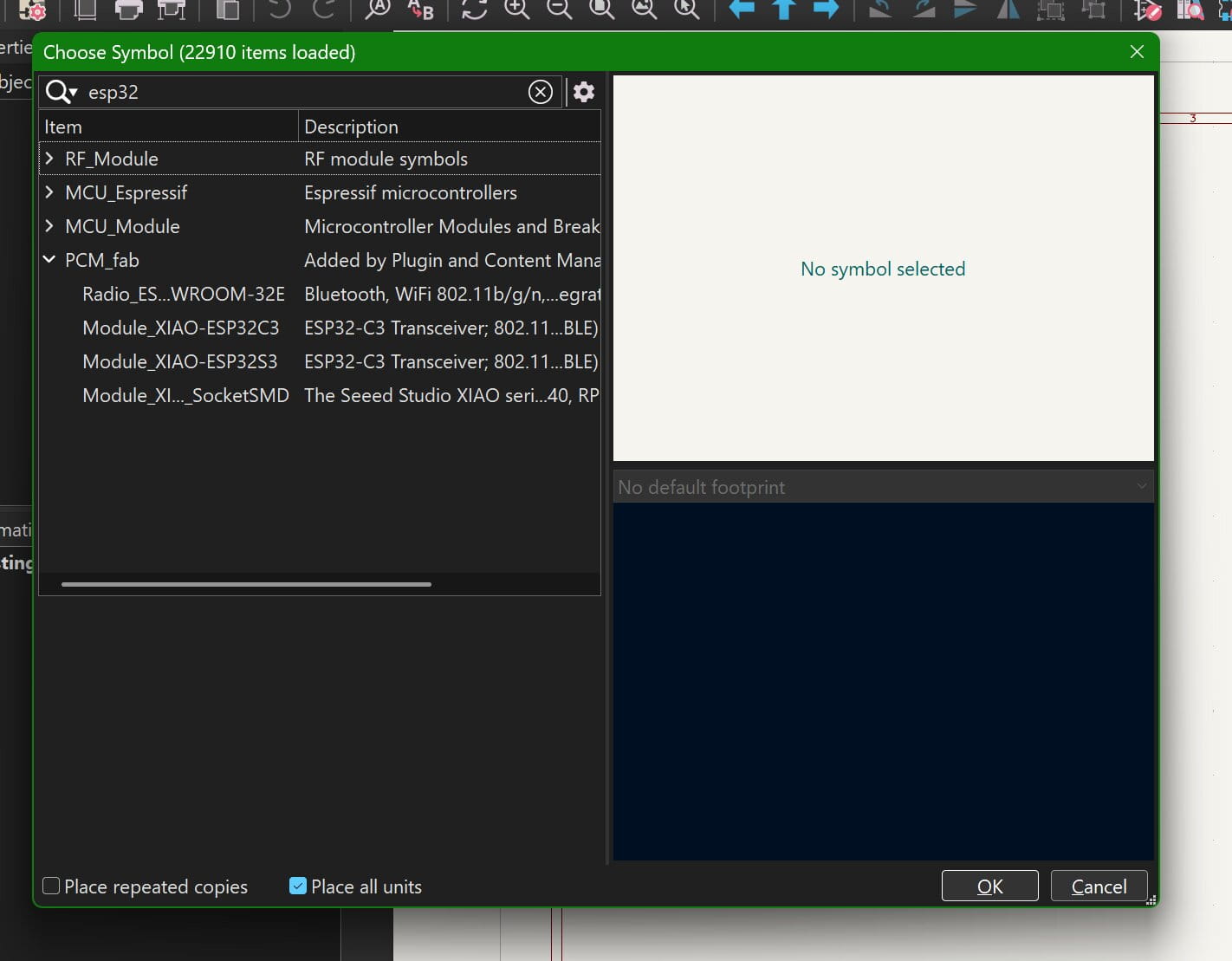Sort by the Description column header
This screenshot has width=1232, height=961.
click(x=450, y=127)
